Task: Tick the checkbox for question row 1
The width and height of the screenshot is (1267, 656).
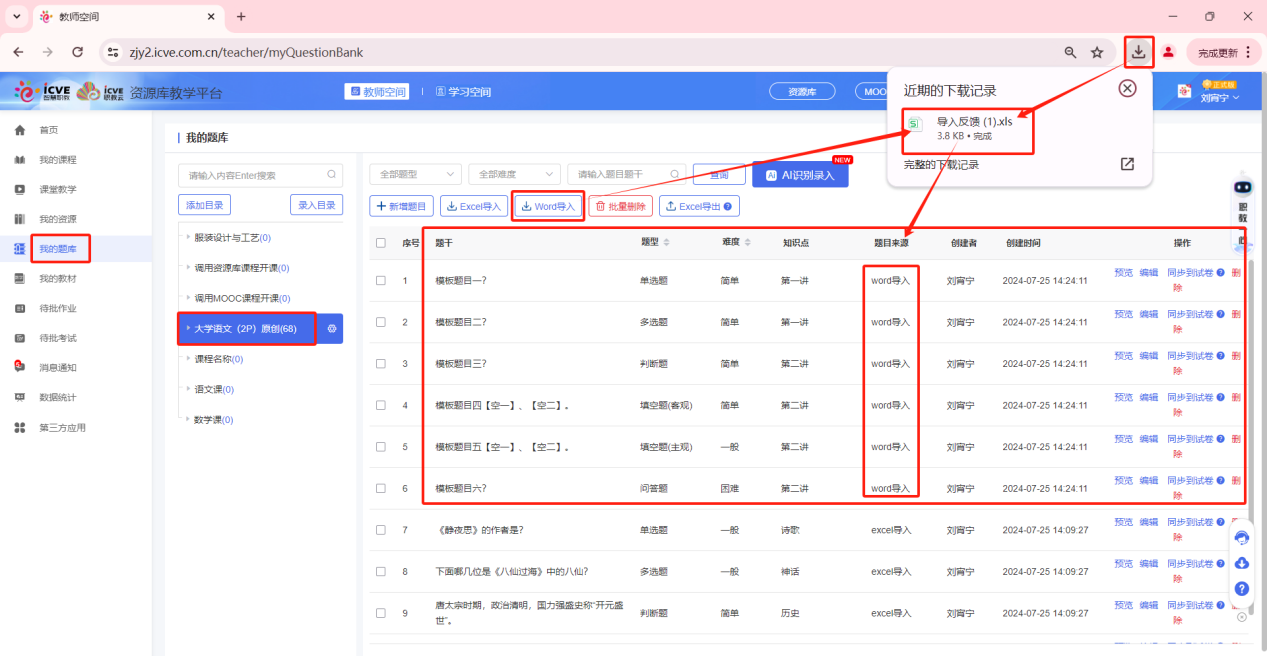Action: [x=380, y=281]
